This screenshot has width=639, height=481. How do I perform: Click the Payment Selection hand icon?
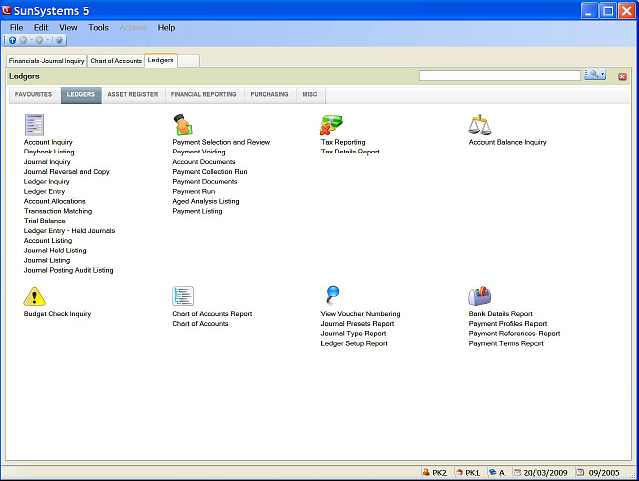(183, 125)
